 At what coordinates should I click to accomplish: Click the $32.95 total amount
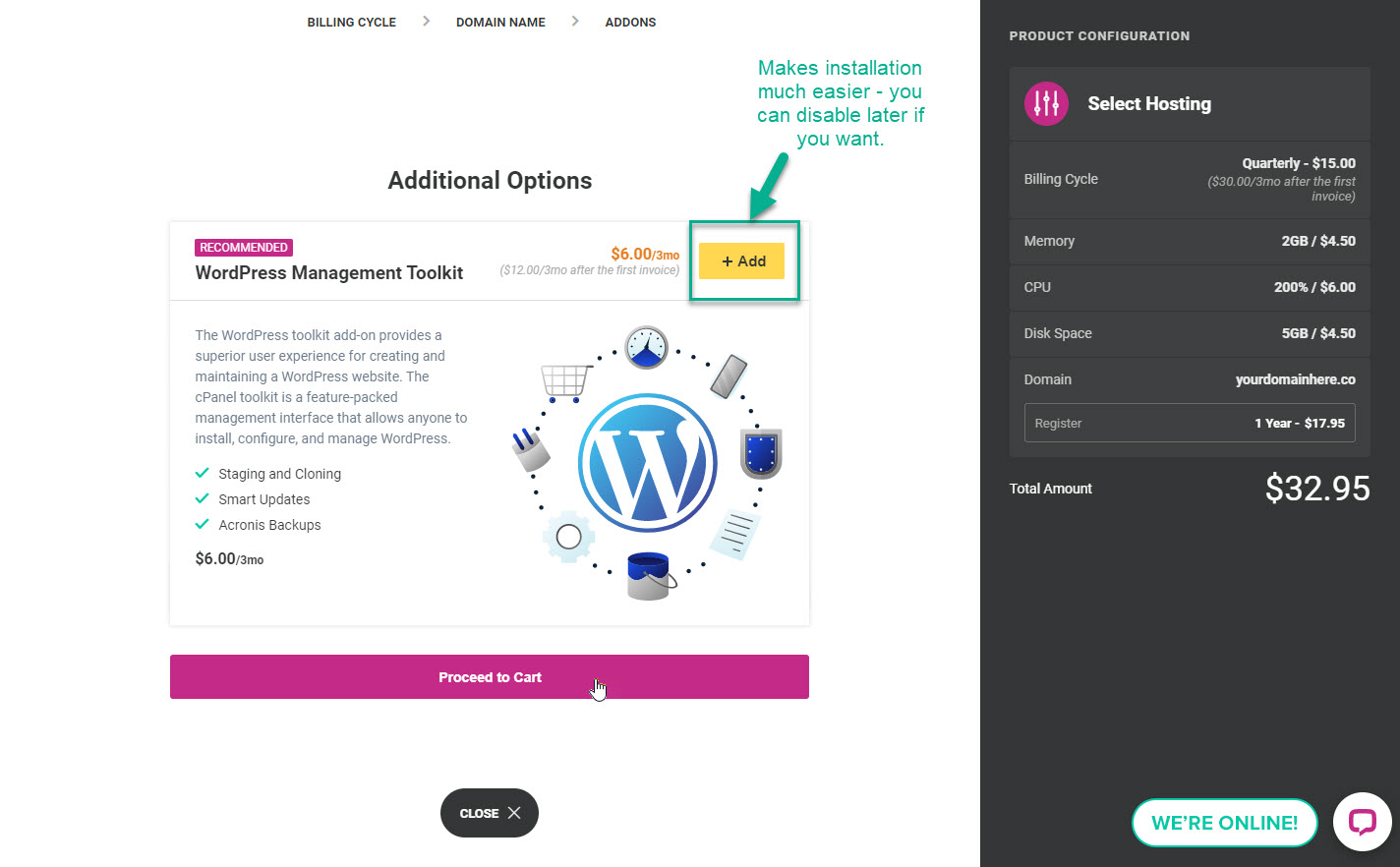pyautogui.click(x=1317, y=489)
